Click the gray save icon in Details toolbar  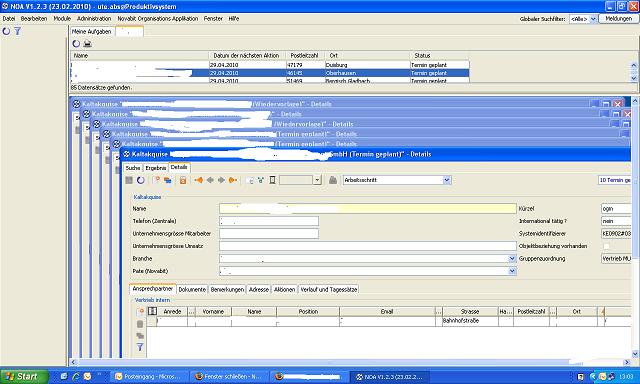129,180
